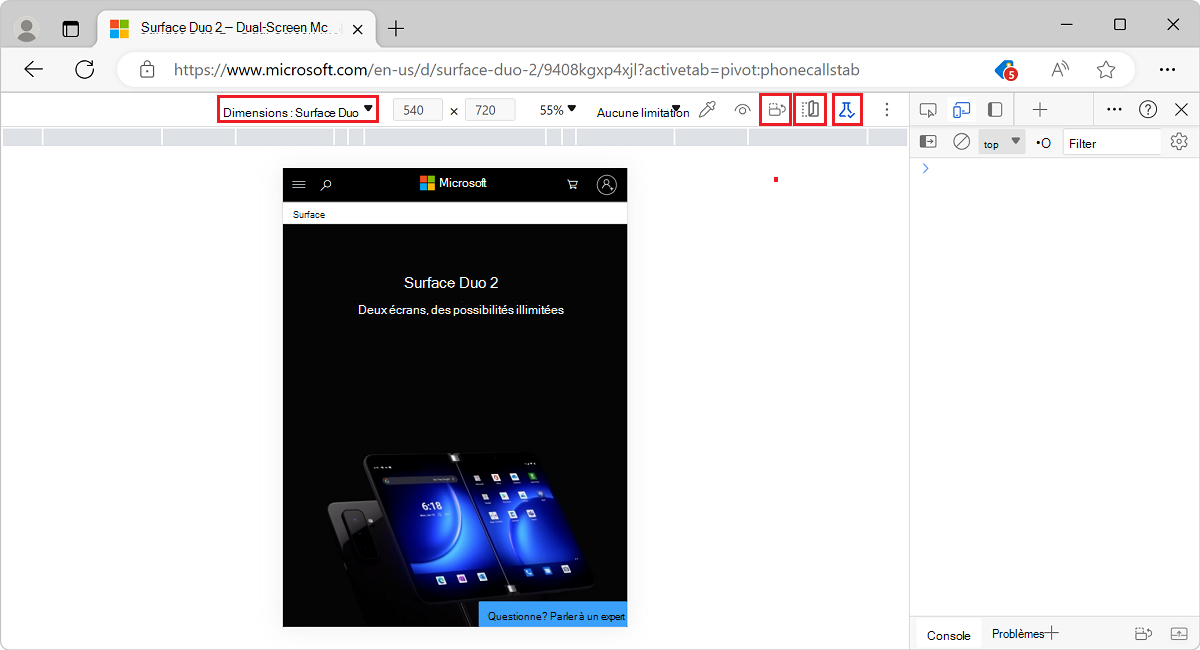Open the Microsoft cart icon on the page
1200x650 pixels.
tap(572, 184)
